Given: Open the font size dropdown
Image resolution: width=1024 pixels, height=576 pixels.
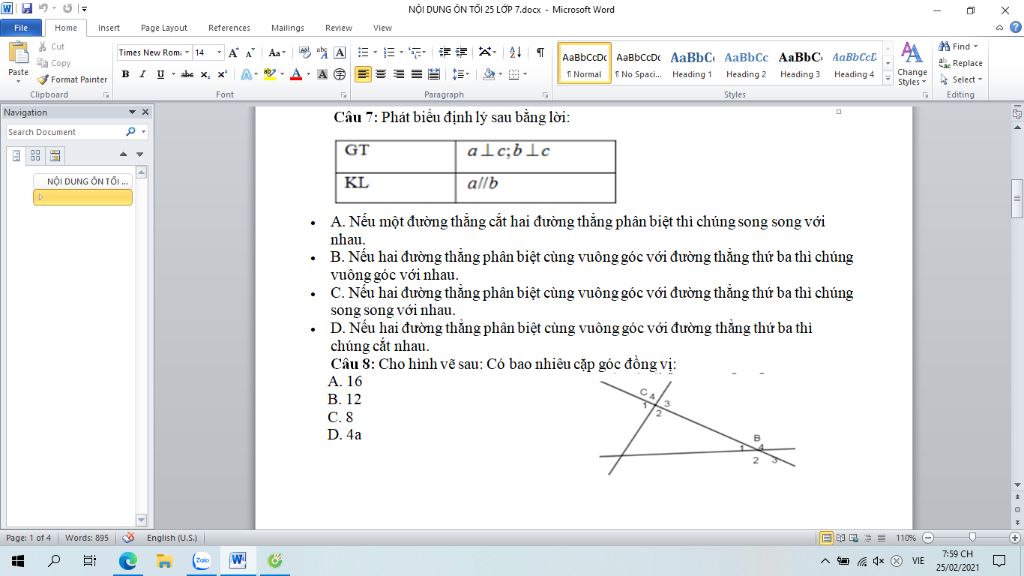Looking at the screenshot, I should 219,52.
